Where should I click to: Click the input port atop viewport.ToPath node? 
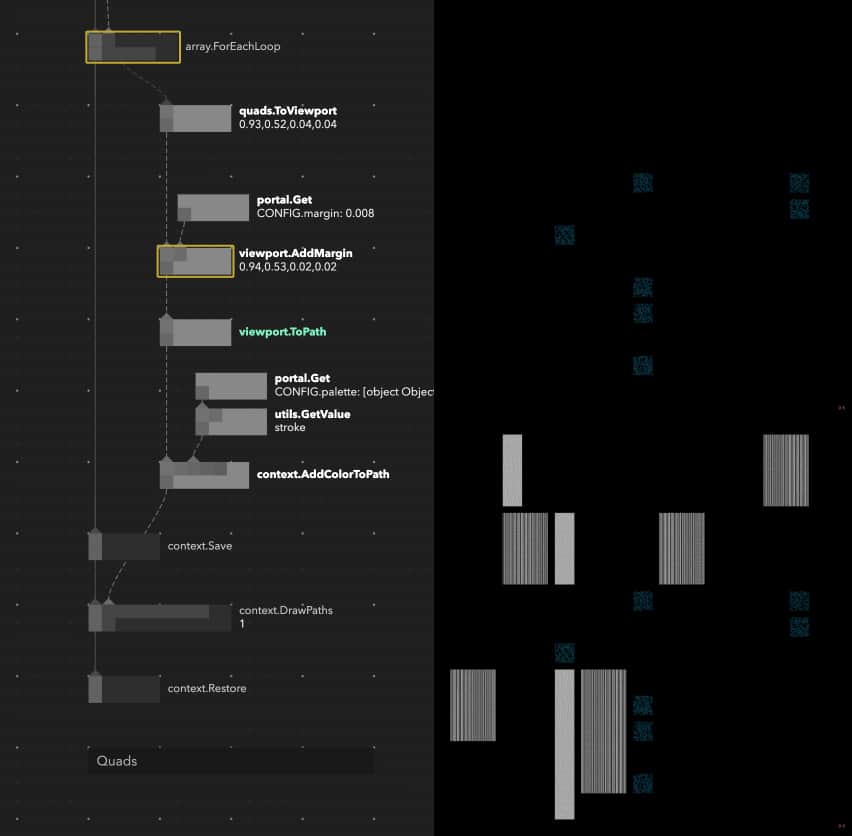pos(166,317)
